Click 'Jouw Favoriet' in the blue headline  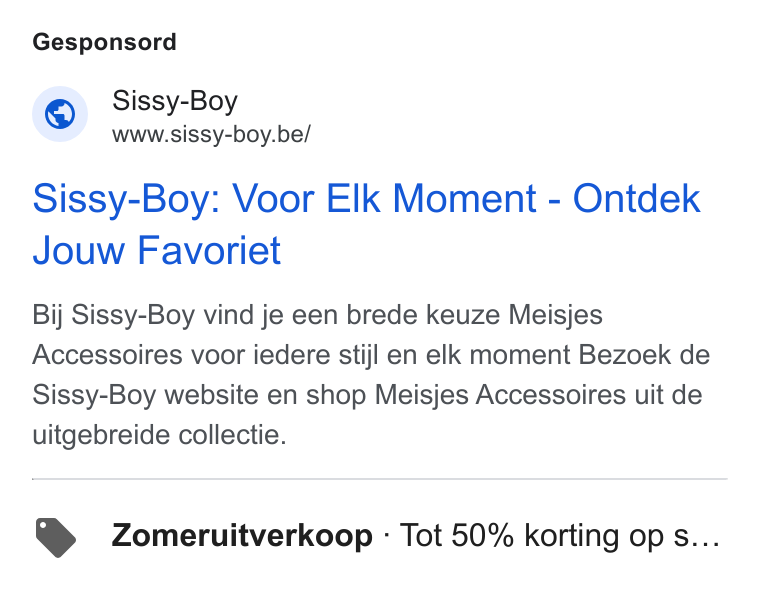point(157,250)
